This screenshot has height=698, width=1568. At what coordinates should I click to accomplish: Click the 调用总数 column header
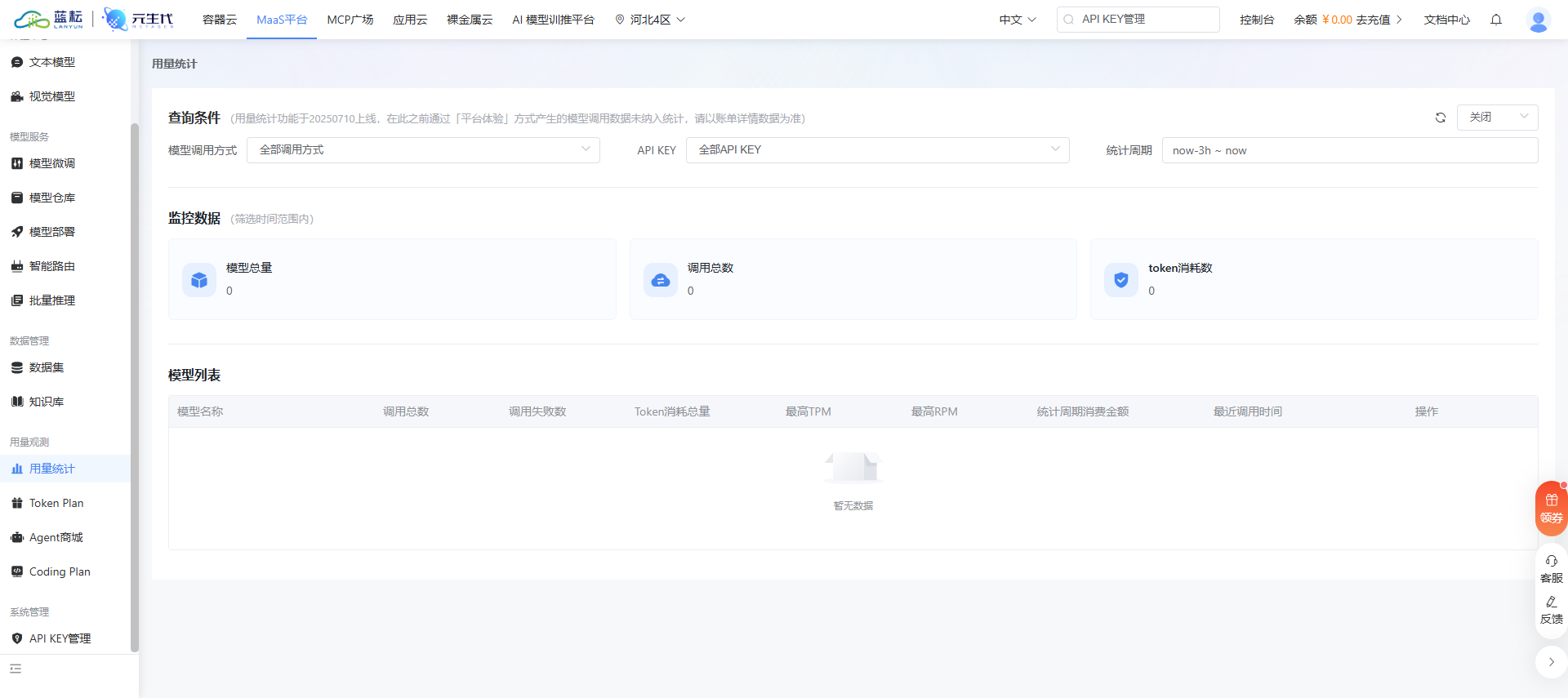(406, 411)
